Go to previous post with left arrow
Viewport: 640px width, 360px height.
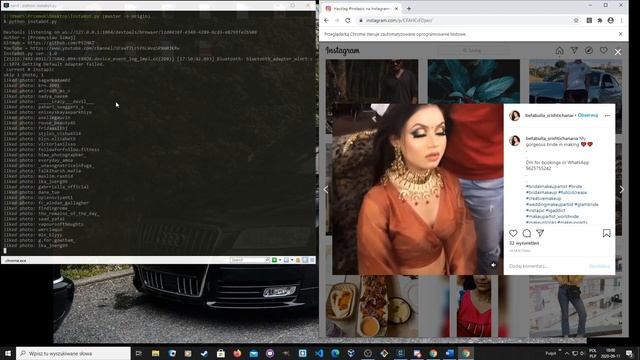coord(326,189)
